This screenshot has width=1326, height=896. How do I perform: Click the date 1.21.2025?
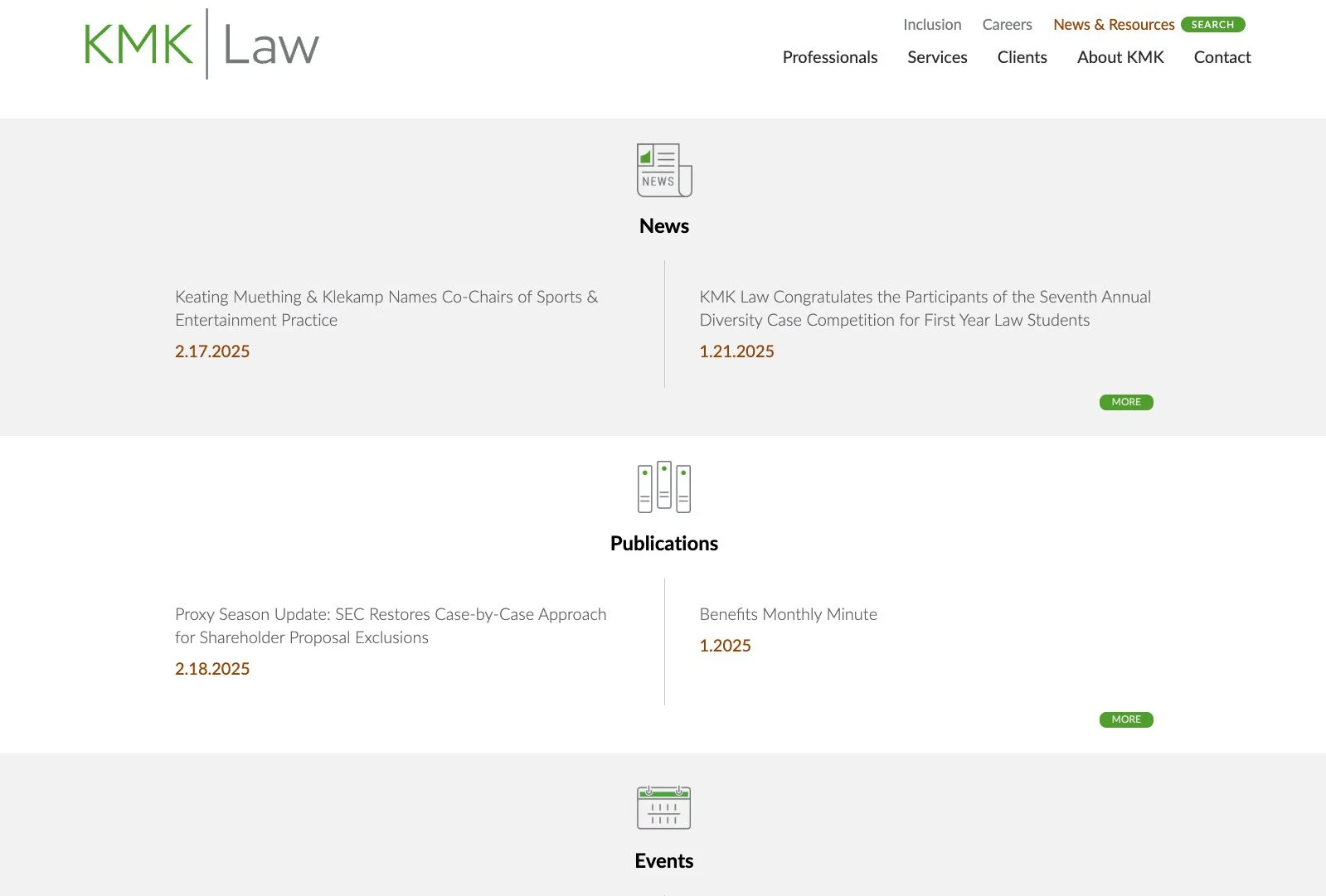(736, 351)
